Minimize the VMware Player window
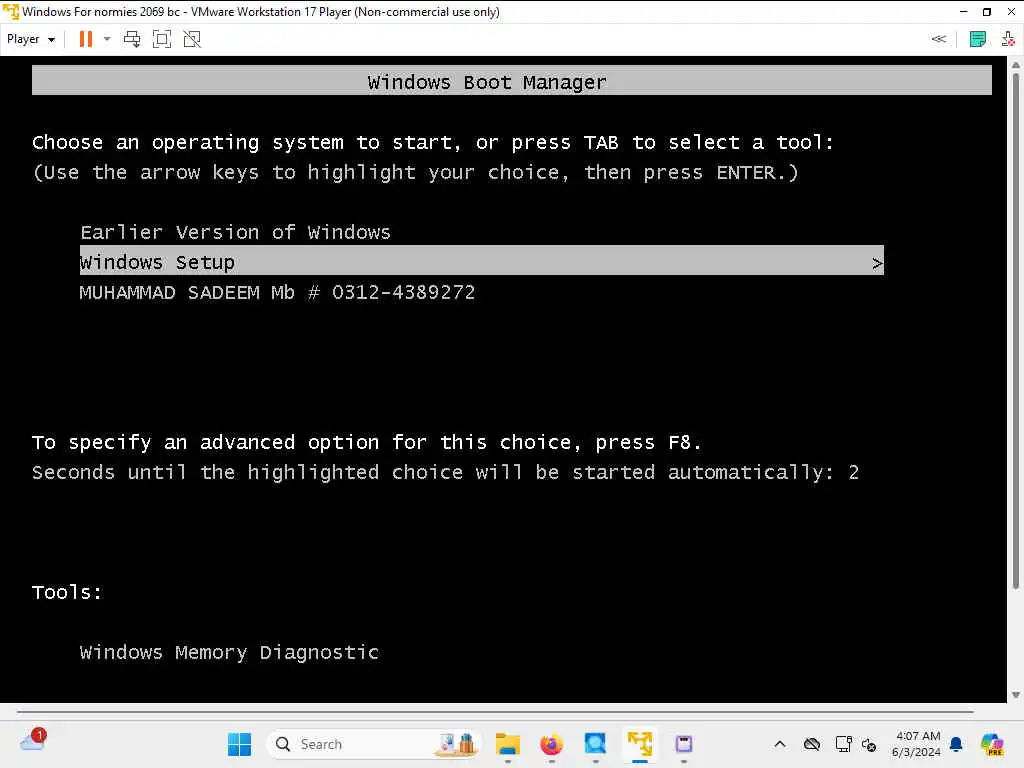 click(963, 12)
